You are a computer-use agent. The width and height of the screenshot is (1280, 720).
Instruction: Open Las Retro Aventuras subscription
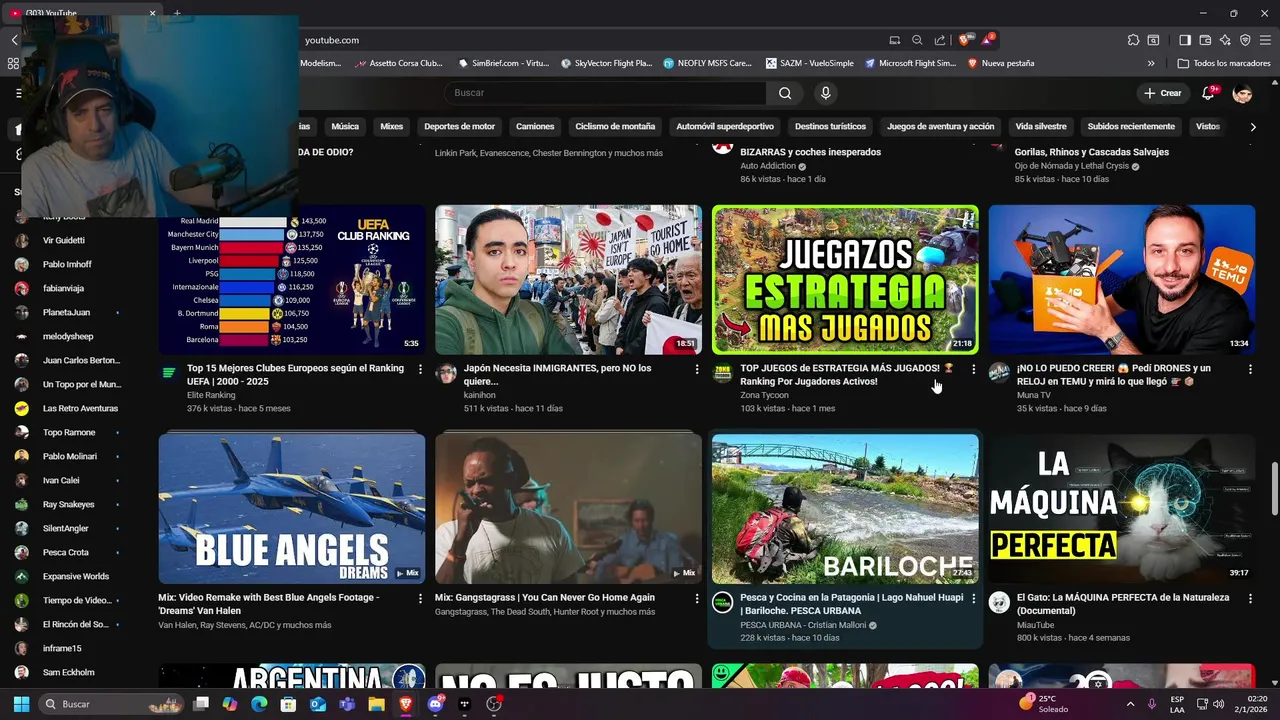tap(67, 408)
